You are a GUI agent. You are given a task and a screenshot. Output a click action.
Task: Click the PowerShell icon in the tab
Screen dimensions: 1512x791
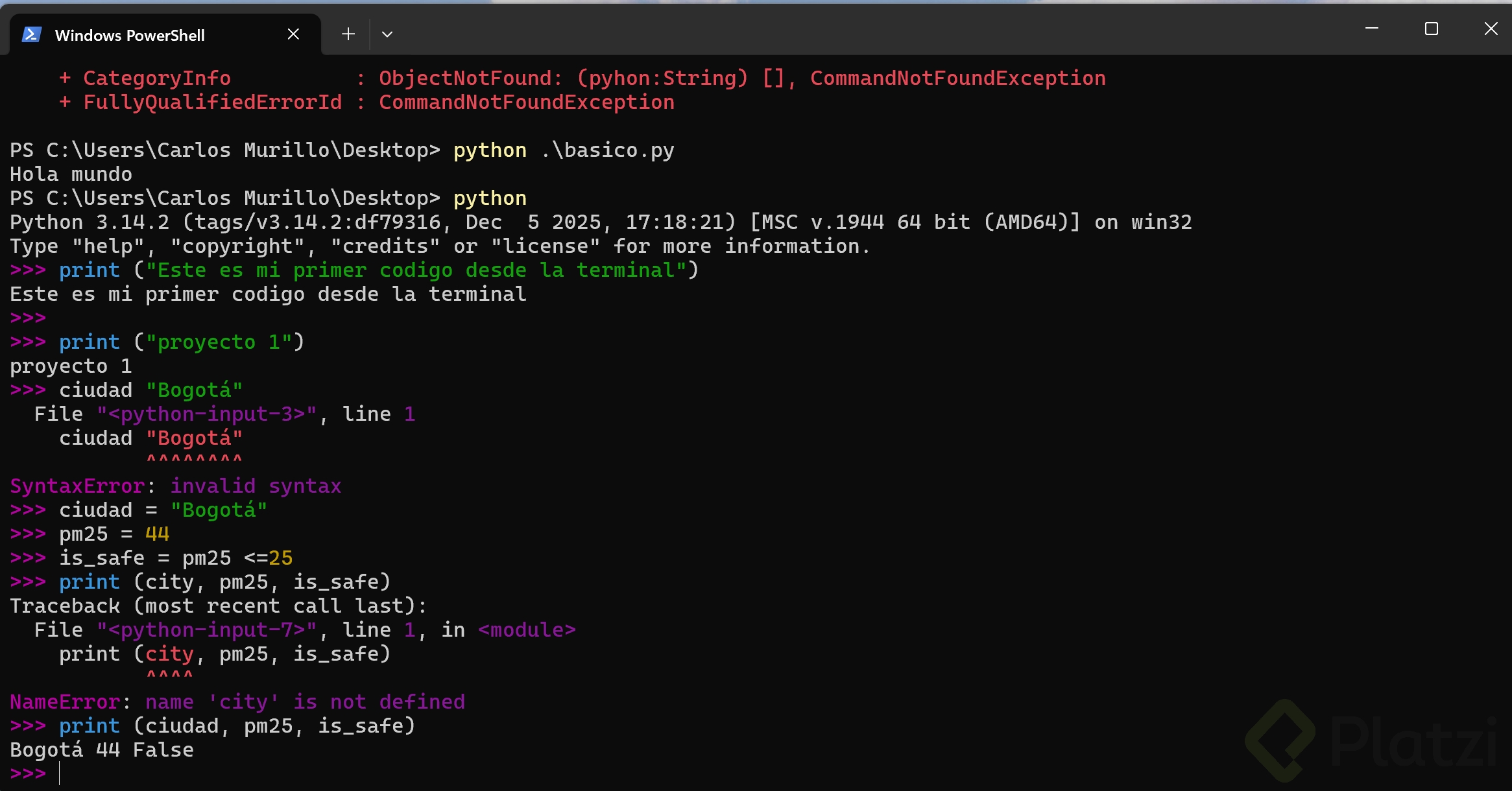coord(32,34)
